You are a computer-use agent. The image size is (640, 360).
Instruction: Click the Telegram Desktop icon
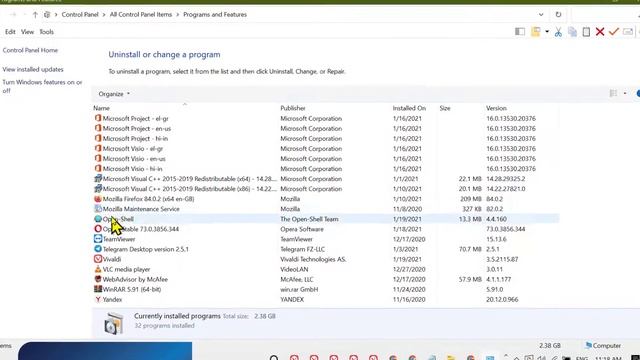[x=98, y=249]
